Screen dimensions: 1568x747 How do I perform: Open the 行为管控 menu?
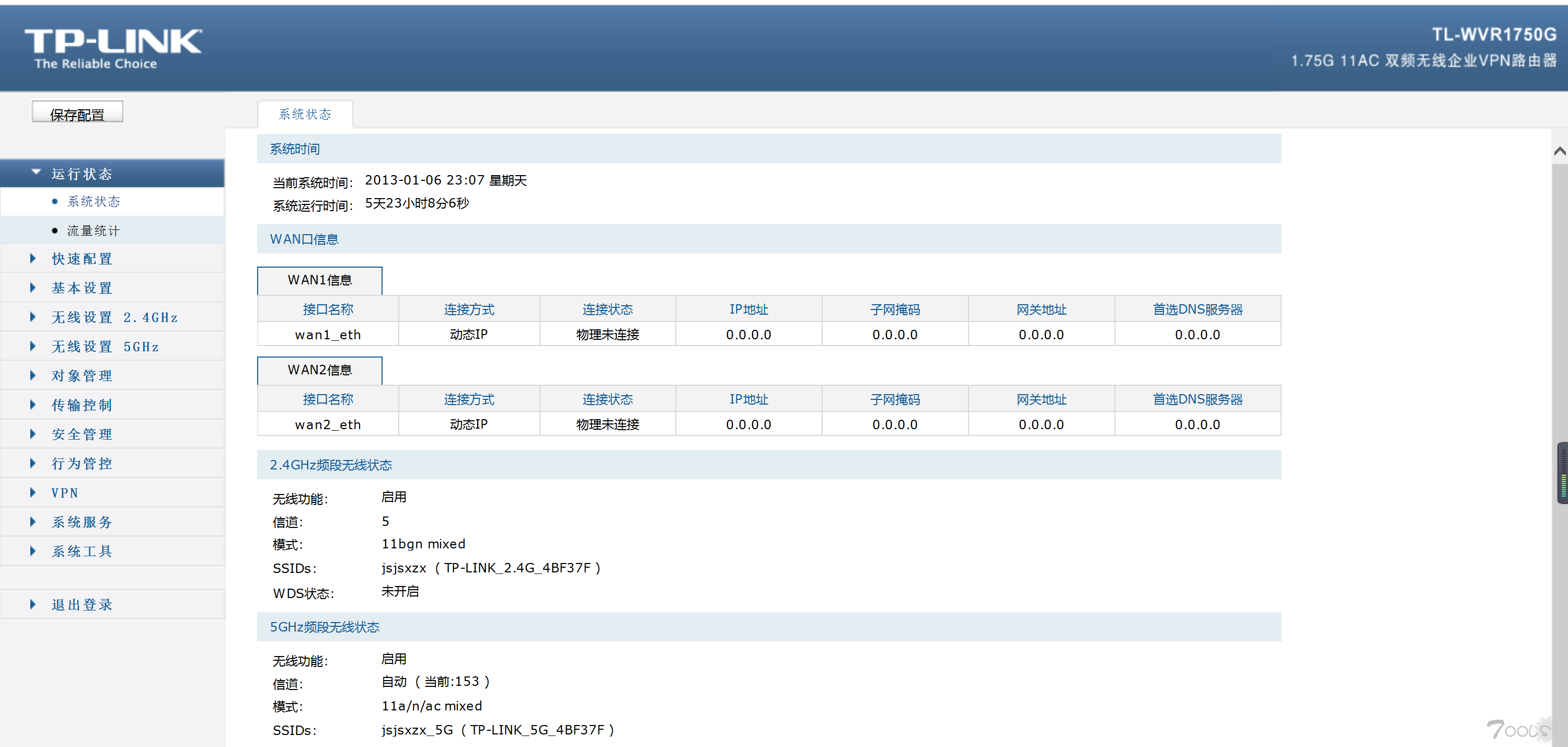82,463
